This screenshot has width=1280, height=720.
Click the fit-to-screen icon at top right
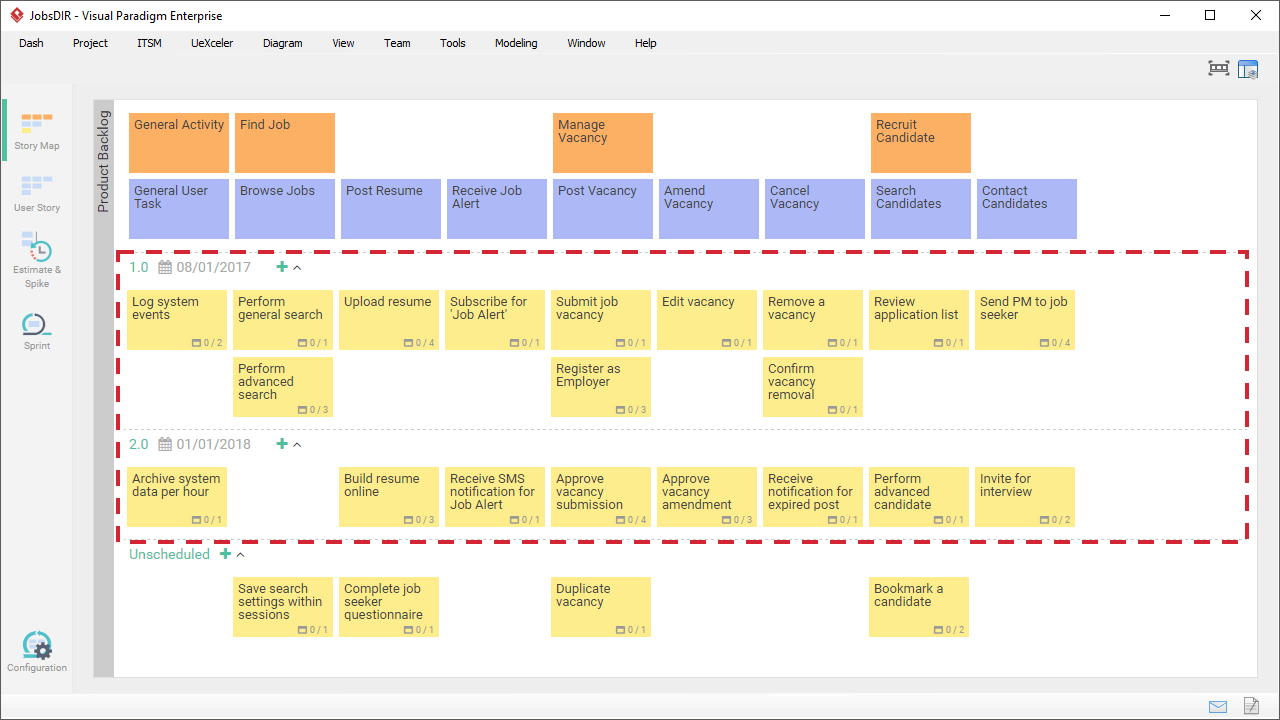[x=1218, y=69]
